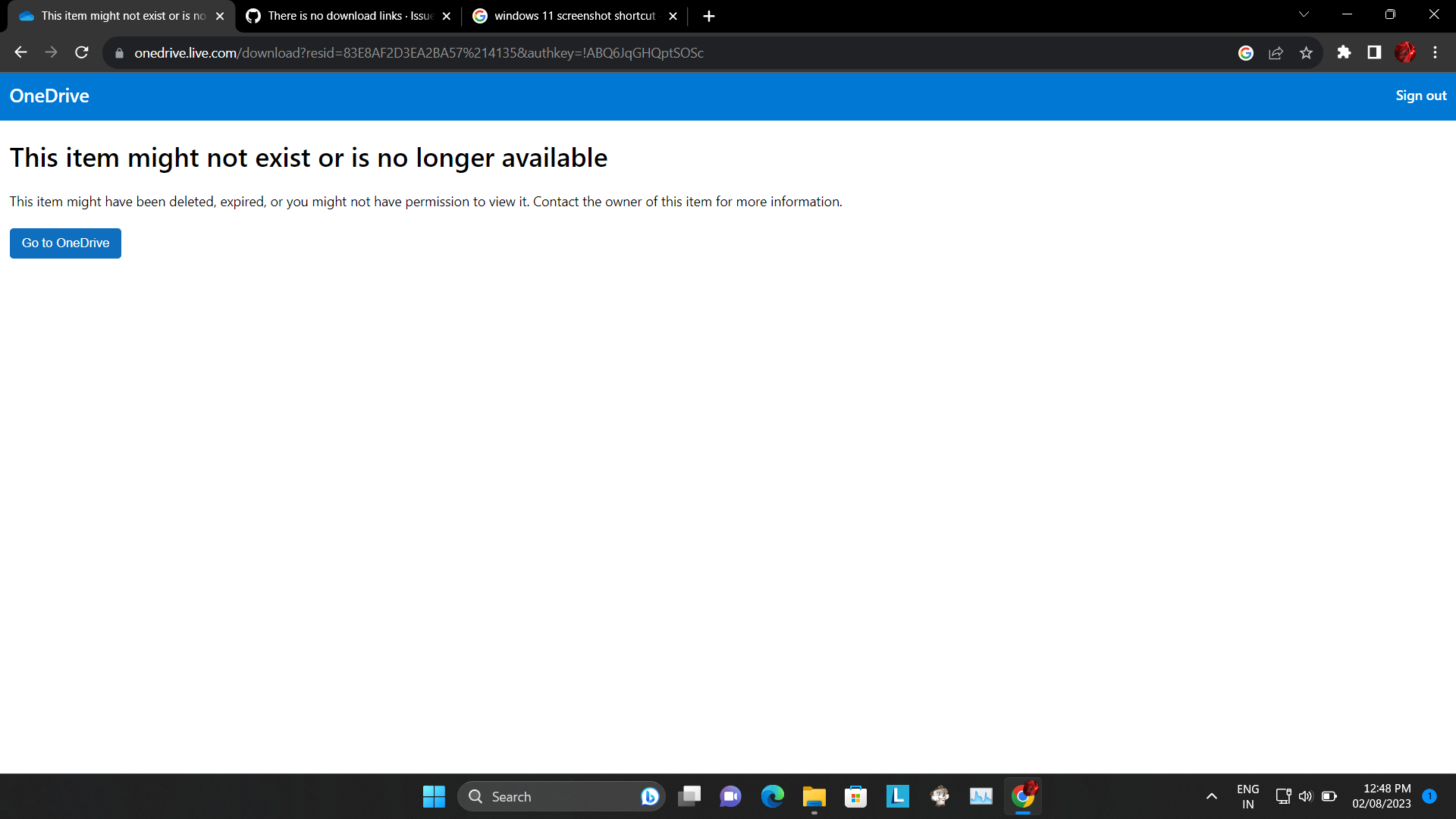Open the browser Extensions puzzle icon
Viewport: 1456px width, 819px height.
click(x=1345, y=52)
